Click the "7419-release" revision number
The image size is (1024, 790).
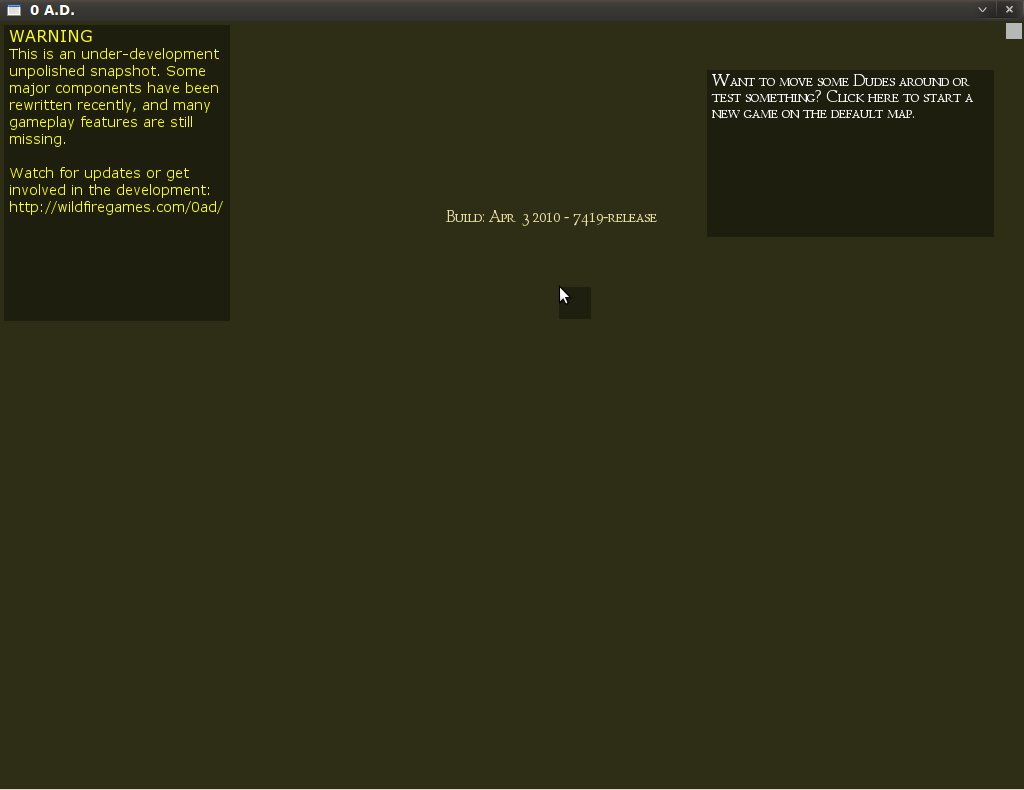[x=614, y=218]
